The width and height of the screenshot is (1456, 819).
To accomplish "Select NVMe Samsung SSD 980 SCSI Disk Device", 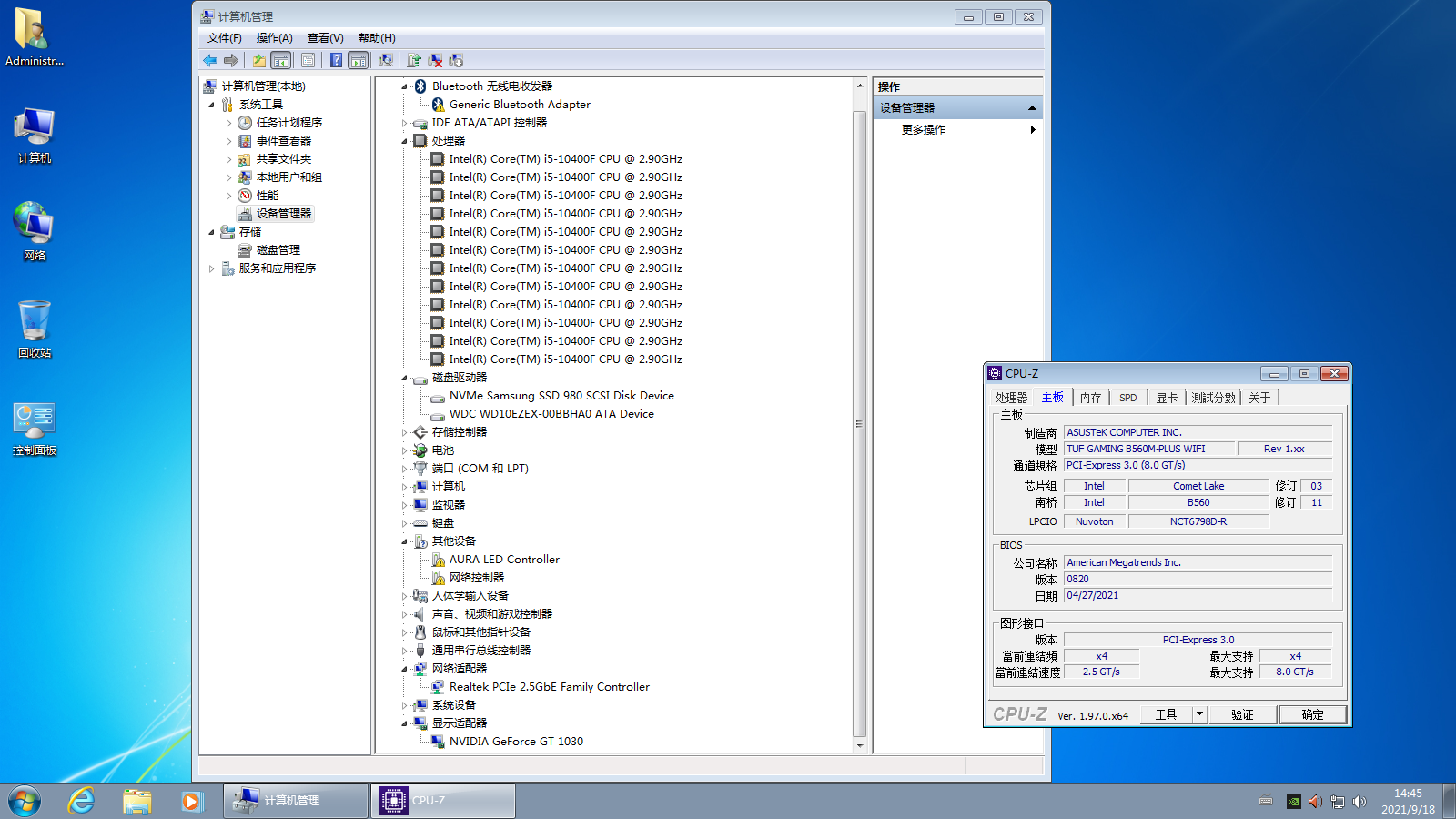I will (561, 396).
